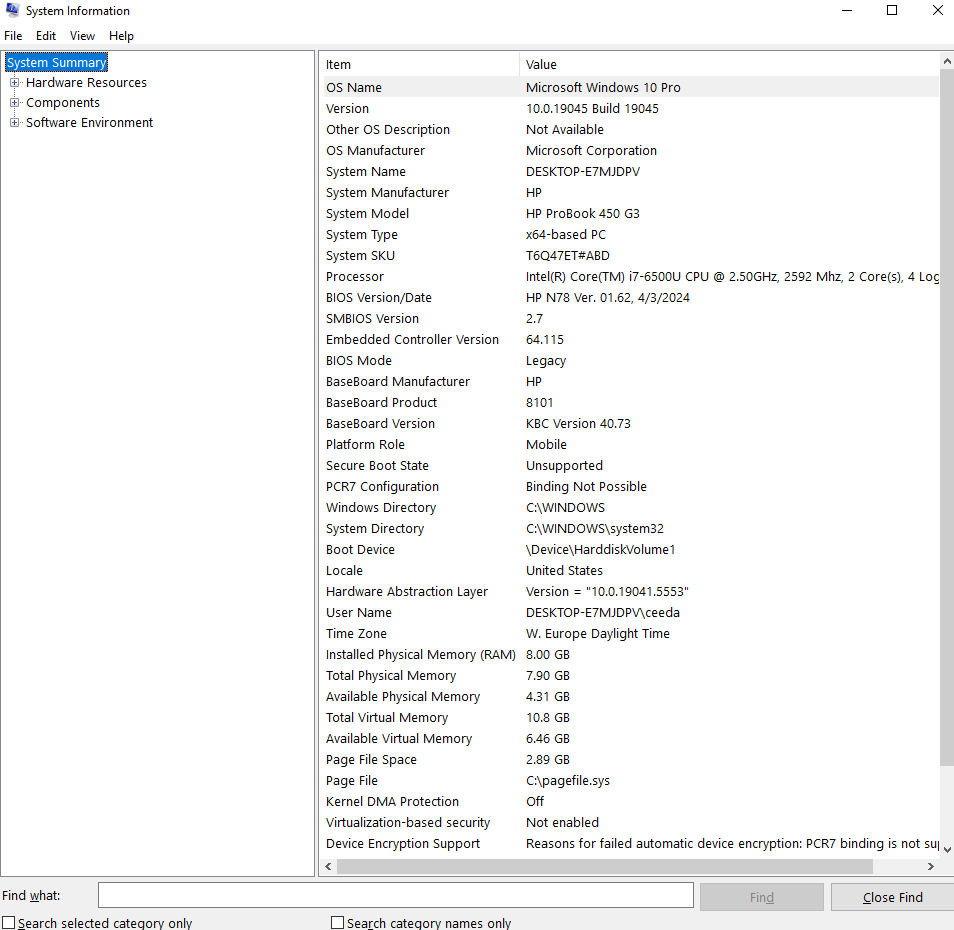Select the PCR7 Configuration row

629,486
